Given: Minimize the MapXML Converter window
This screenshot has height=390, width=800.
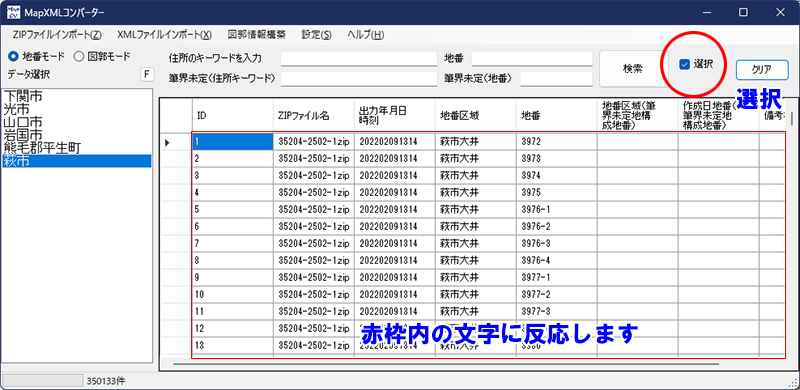Looking at the screenshot, I should [706, 12].
